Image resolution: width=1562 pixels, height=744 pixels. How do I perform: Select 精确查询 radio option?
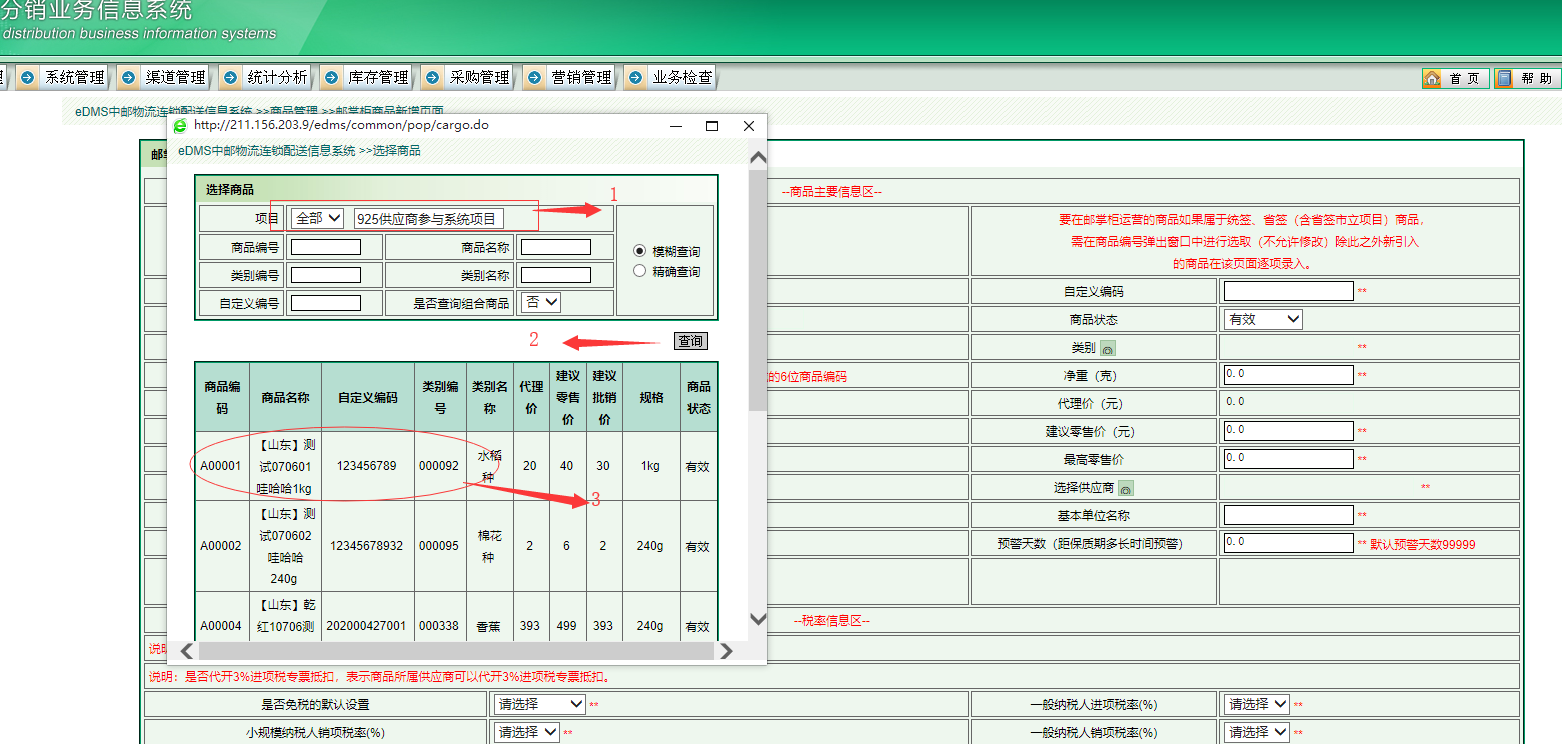[x=640, y=271]
